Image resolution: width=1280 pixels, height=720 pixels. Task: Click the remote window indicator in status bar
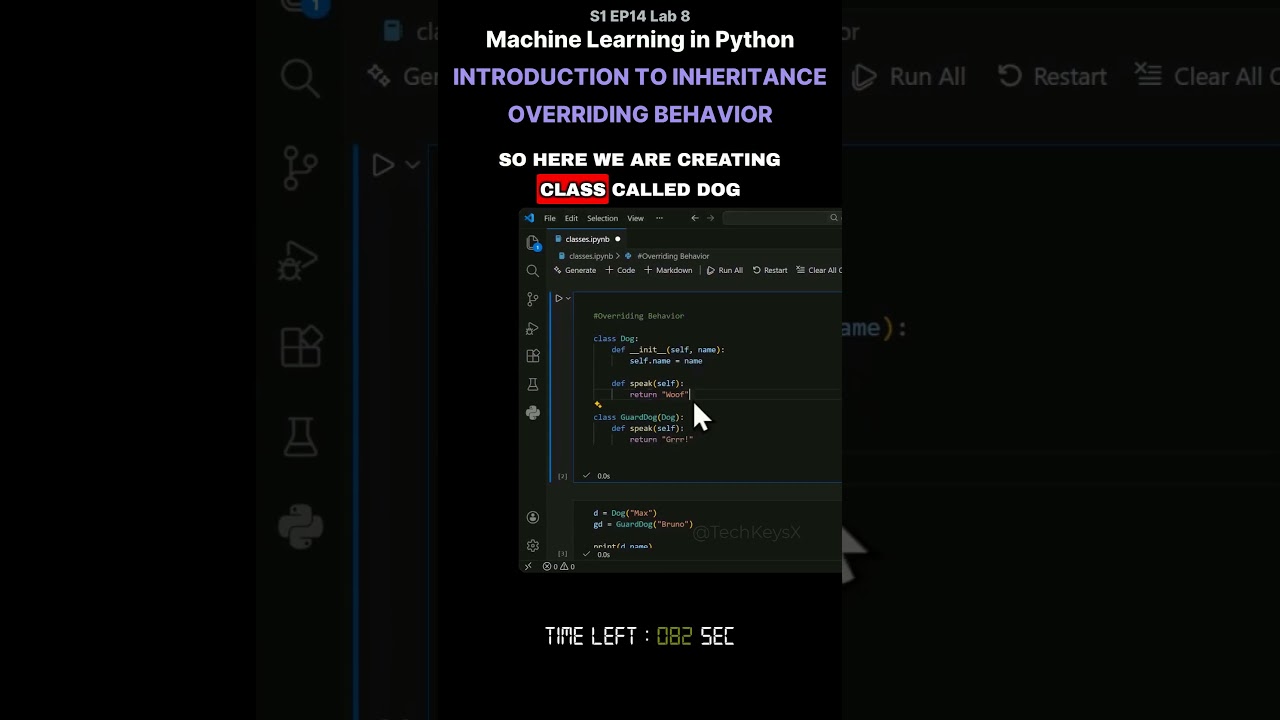[x=528, y=566]
